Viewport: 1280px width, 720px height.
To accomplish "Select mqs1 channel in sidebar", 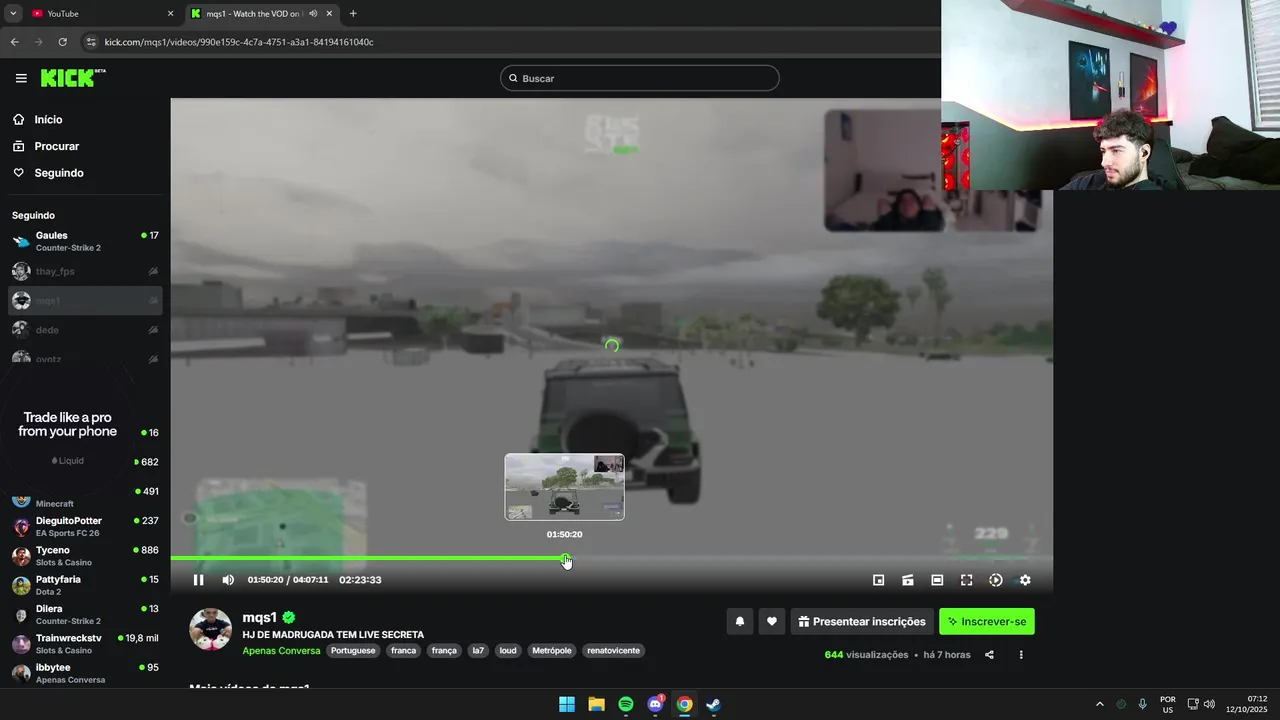I will pyautogui.click(x=85, y=300).
